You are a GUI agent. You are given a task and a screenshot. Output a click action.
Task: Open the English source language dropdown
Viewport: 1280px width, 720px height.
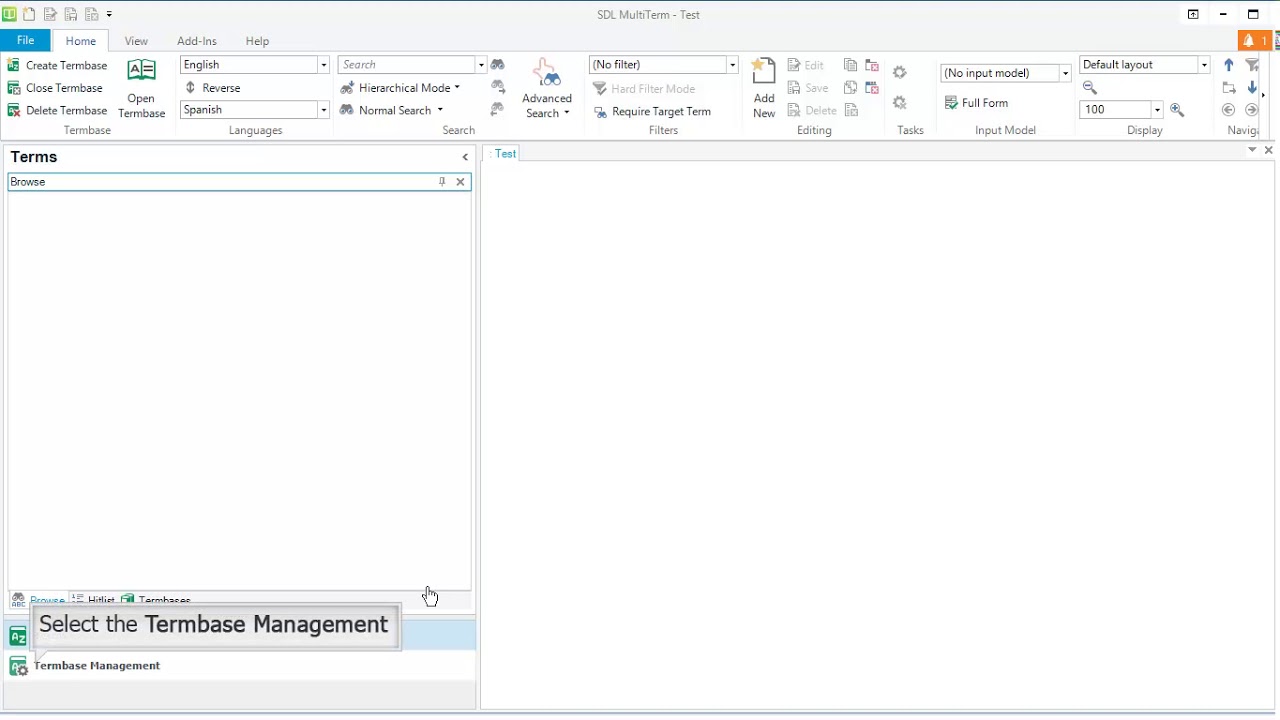(323, 65)
